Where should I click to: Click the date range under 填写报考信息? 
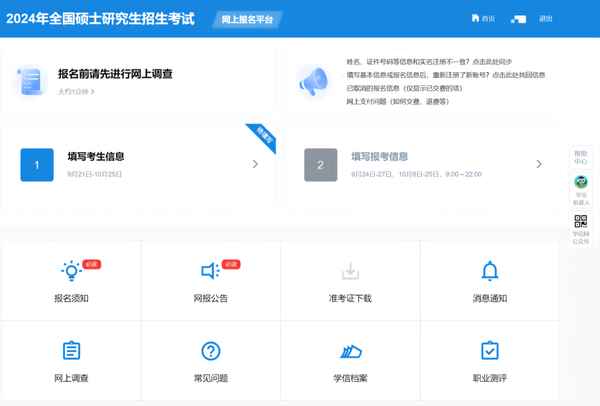coord(416,174)
